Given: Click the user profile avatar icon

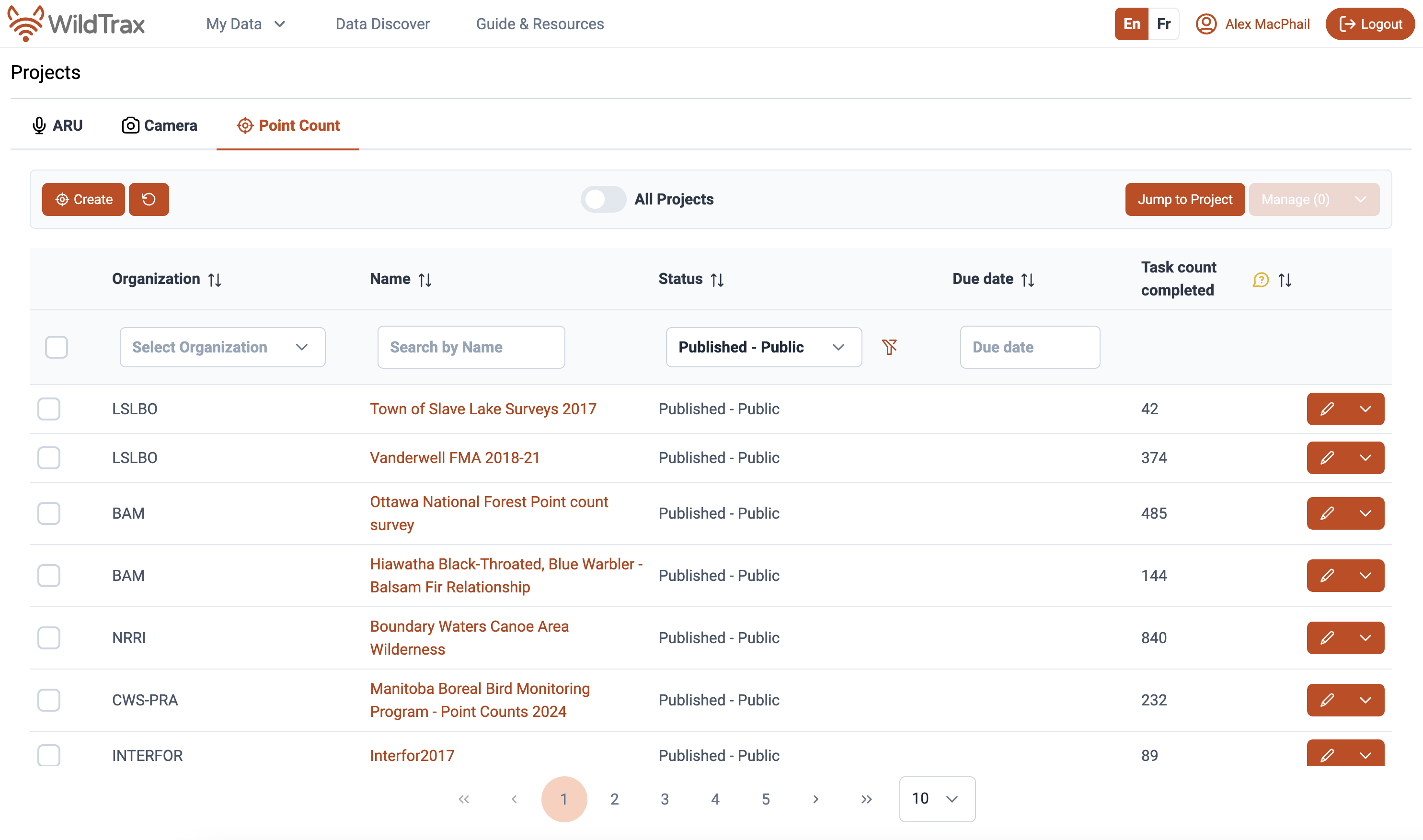Looking at the screenshot, I should pos(1206,24).
